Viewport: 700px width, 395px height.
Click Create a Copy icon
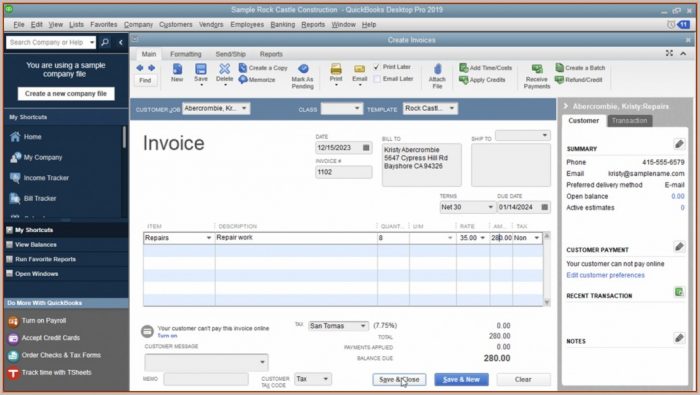click(263, 68)
